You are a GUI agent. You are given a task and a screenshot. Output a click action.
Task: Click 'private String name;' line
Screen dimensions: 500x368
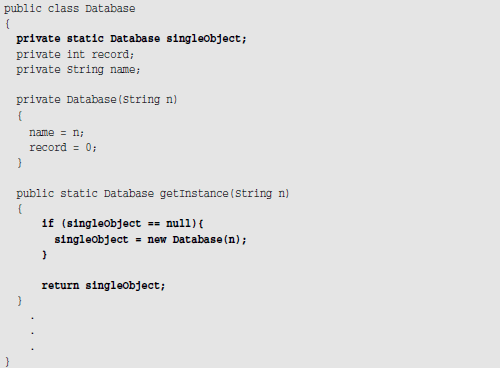(78, 70)
